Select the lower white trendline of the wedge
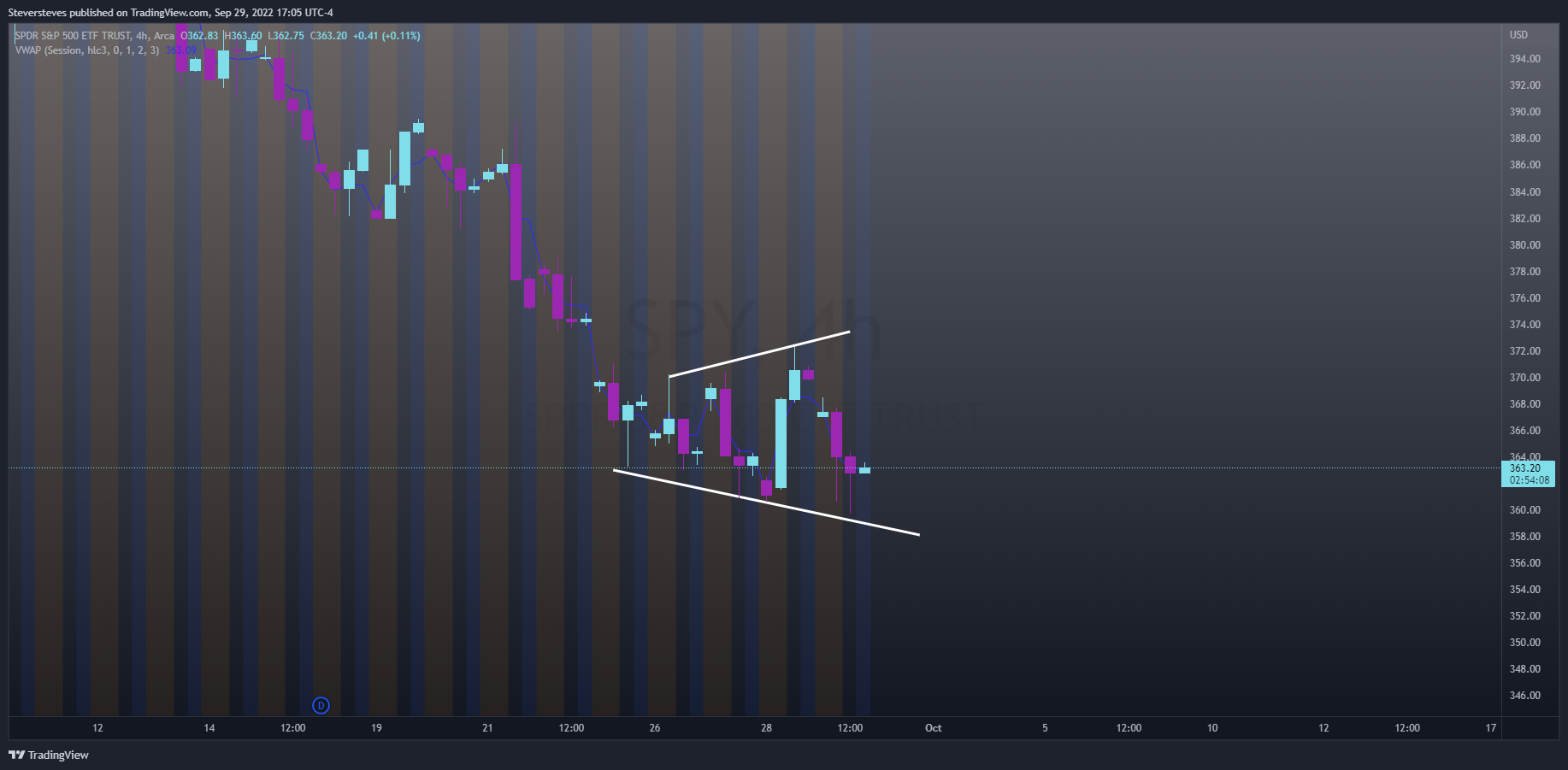Screen dimensions: 1568x770 click(766, 502)
